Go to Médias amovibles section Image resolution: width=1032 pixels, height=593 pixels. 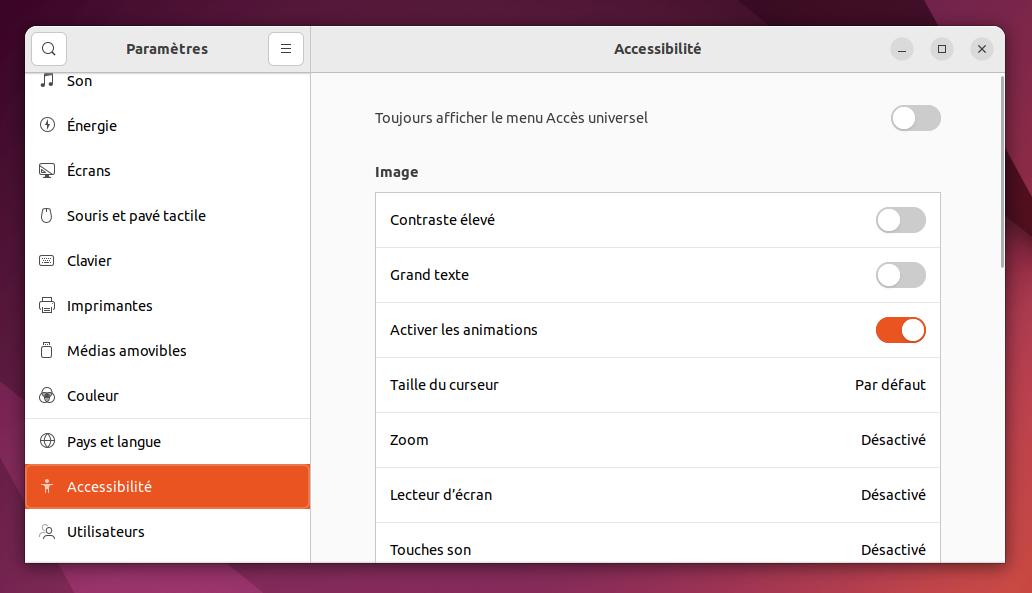tap(167, 351)
